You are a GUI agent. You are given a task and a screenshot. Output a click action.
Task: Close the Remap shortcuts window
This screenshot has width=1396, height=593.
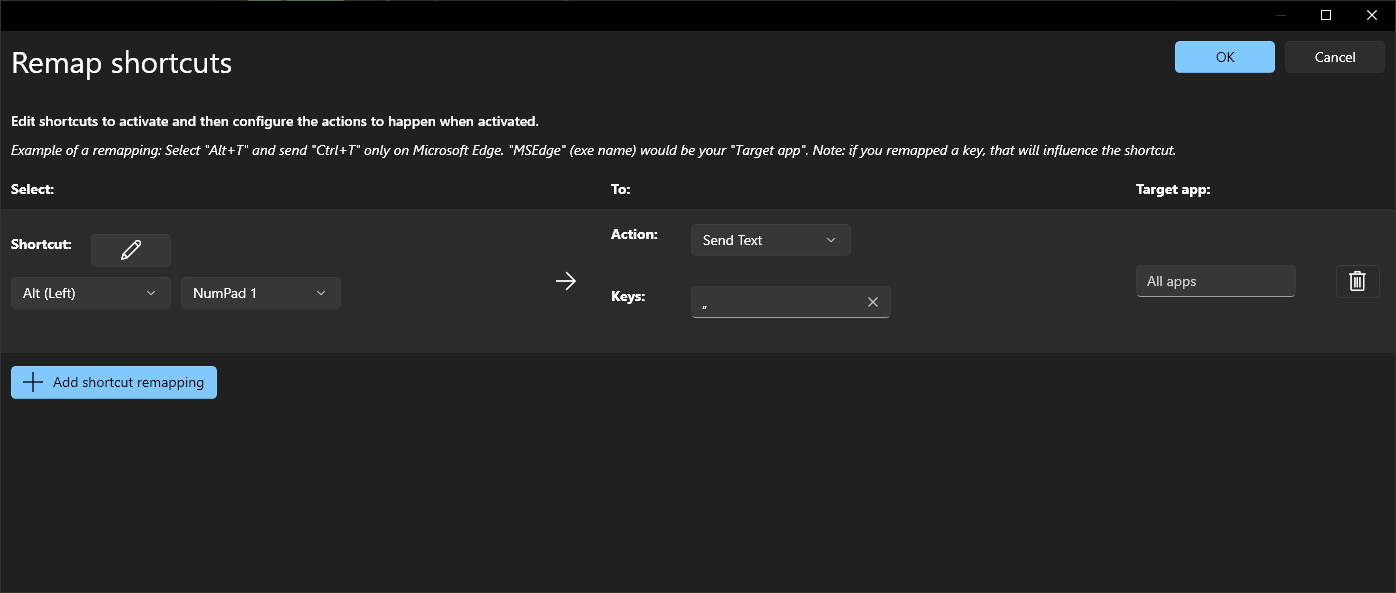[1372, 15]
